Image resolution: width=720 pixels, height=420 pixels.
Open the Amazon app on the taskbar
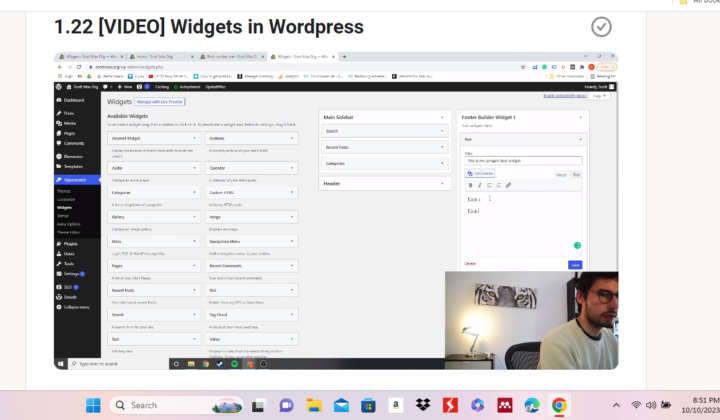(395, 405)
